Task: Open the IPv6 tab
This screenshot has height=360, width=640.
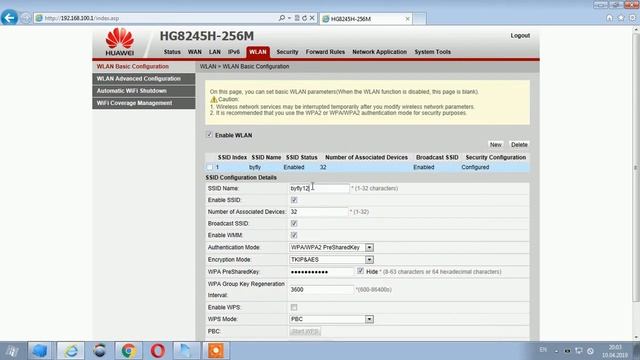Action: point(234,52)
